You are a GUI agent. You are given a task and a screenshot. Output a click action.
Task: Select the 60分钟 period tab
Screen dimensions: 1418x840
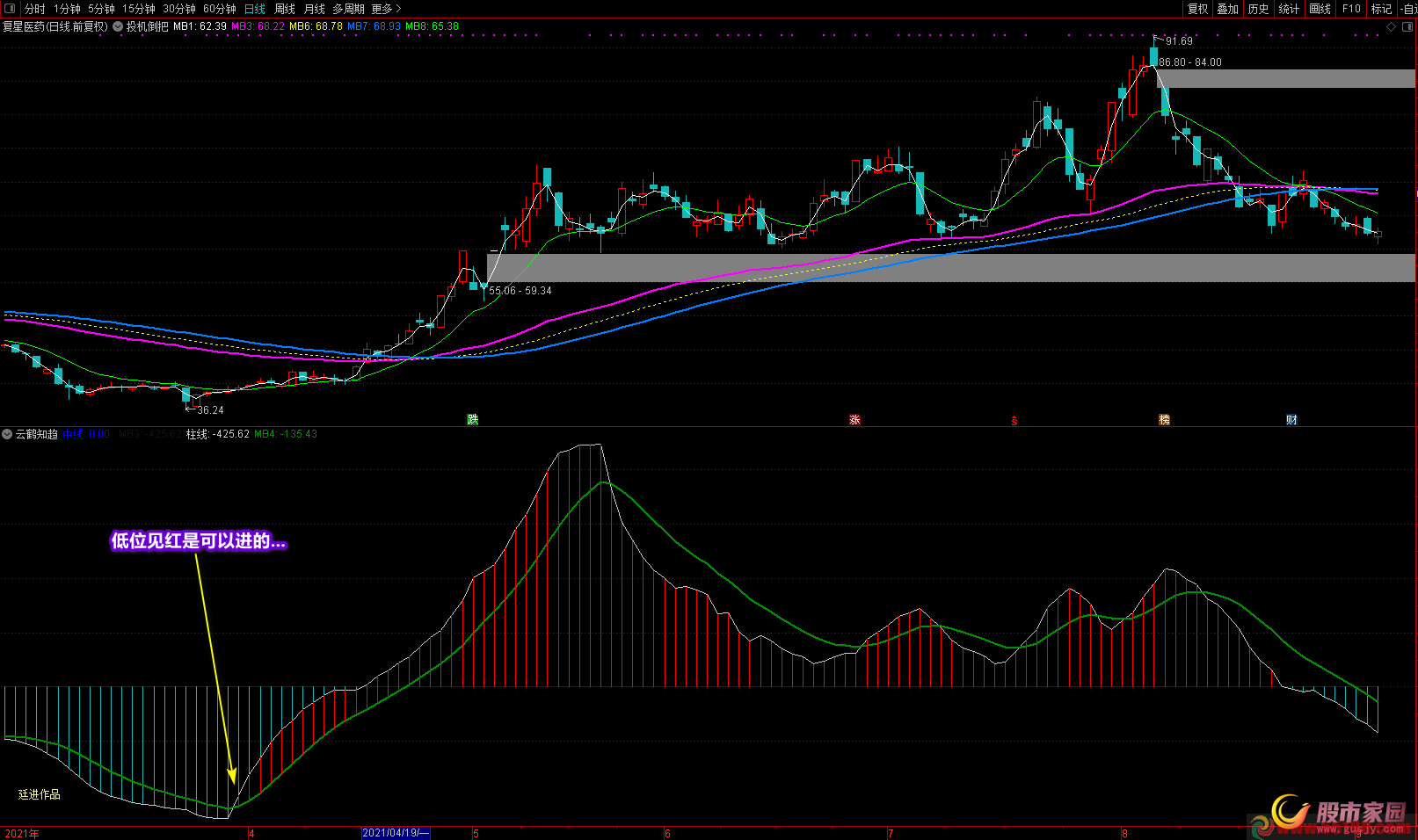(220, 9)
